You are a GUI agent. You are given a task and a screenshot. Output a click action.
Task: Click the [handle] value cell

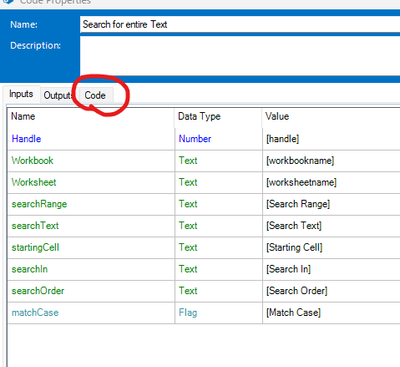tap(331, 139)
